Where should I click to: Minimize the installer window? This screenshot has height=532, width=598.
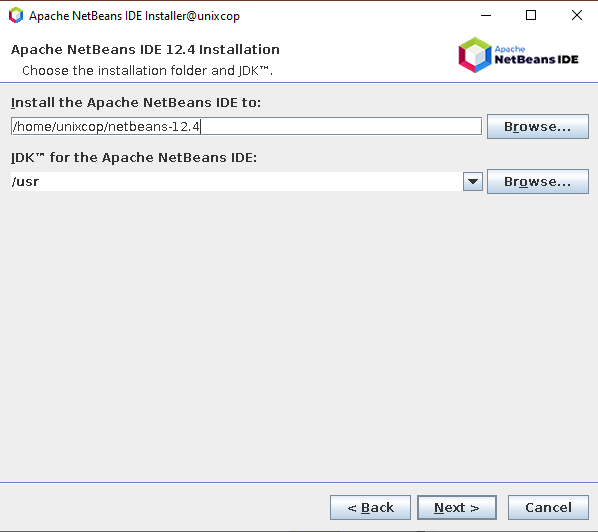486,15
